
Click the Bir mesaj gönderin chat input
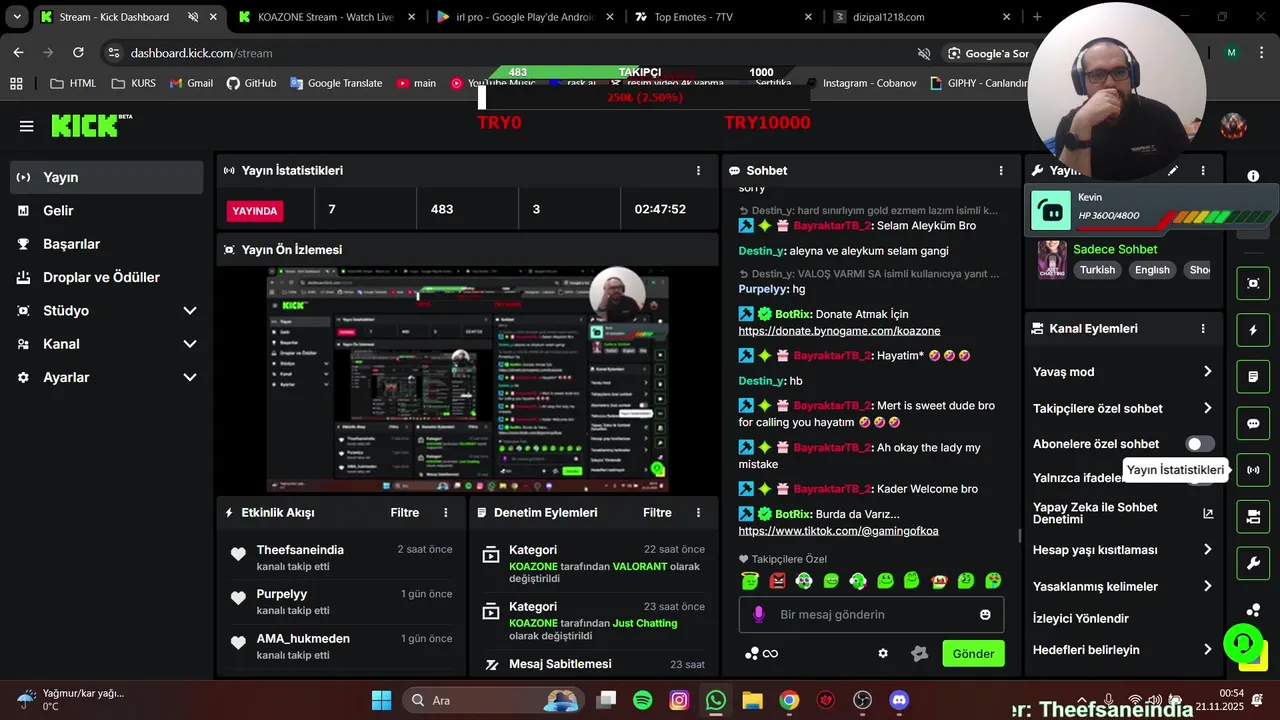[x=871, y=614]
